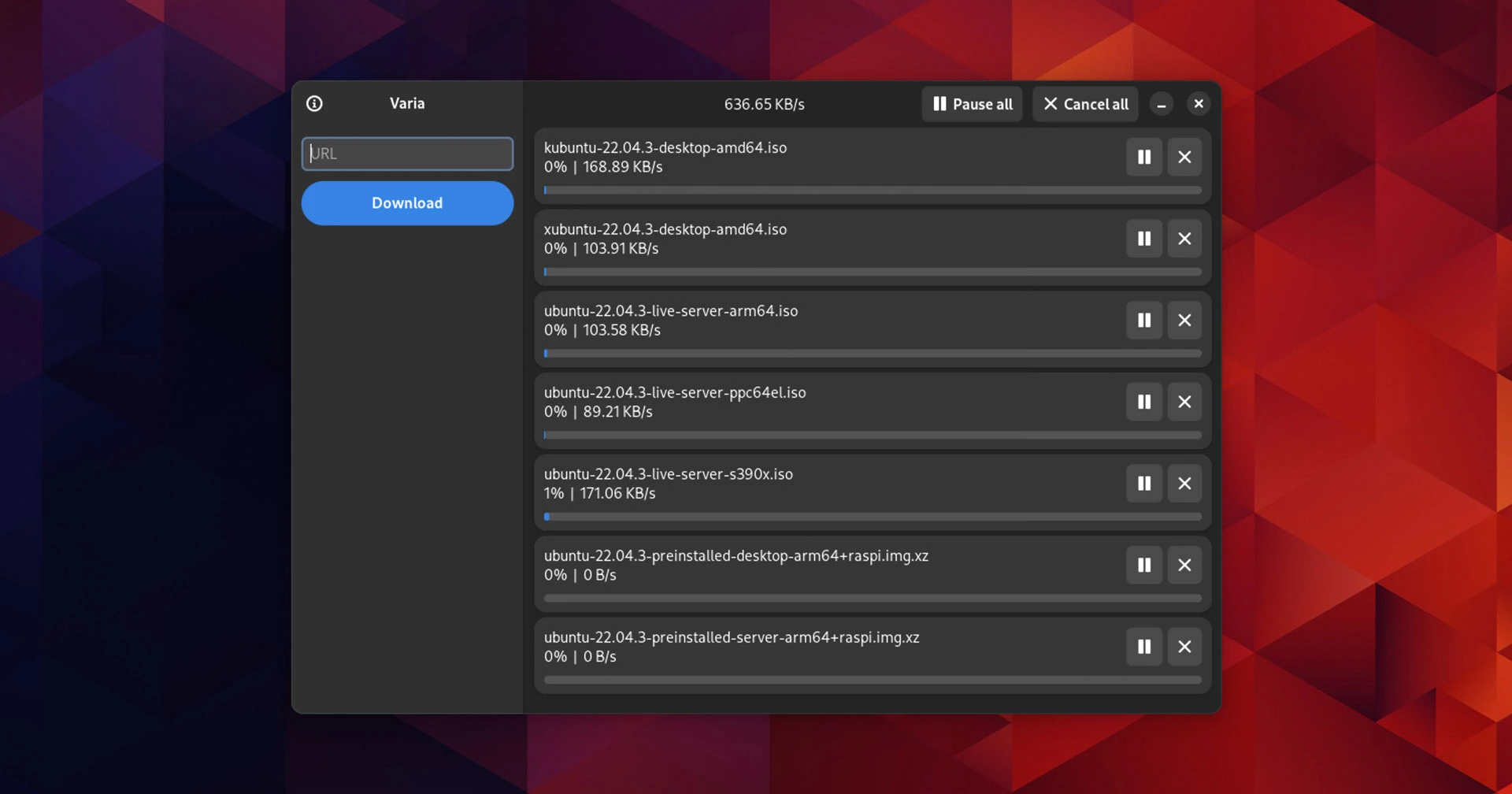Screen dimensions: 1512x794
Task: Close the Varia window
Action: [x=1199, y=103]
